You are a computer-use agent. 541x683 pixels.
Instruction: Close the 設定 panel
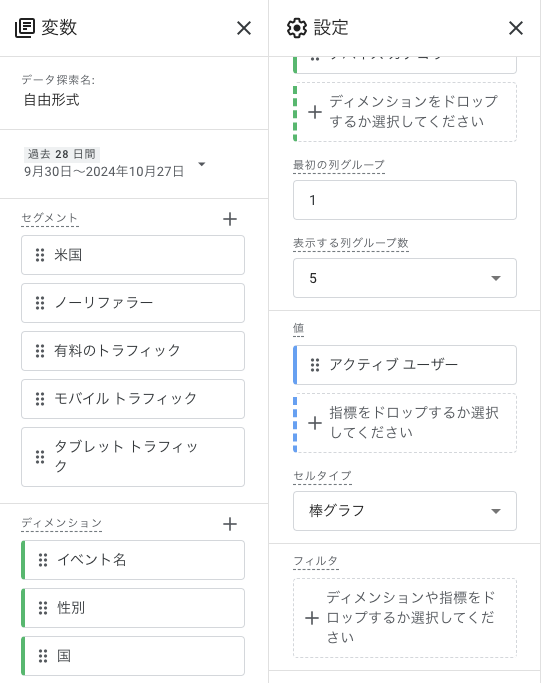tap(516, 28)
